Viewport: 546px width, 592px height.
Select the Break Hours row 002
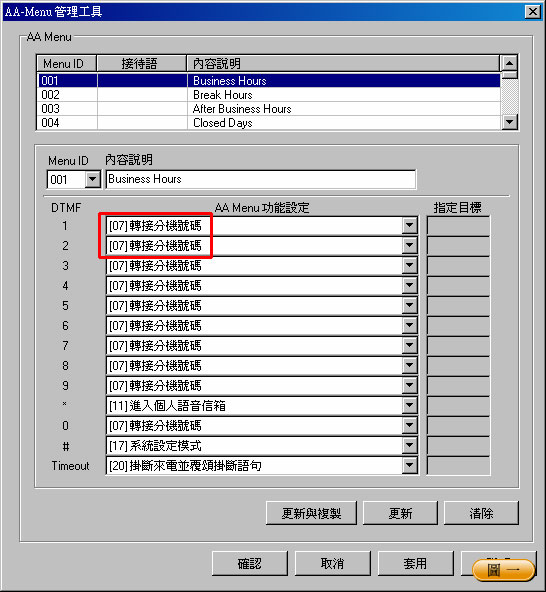click(268, 95)
